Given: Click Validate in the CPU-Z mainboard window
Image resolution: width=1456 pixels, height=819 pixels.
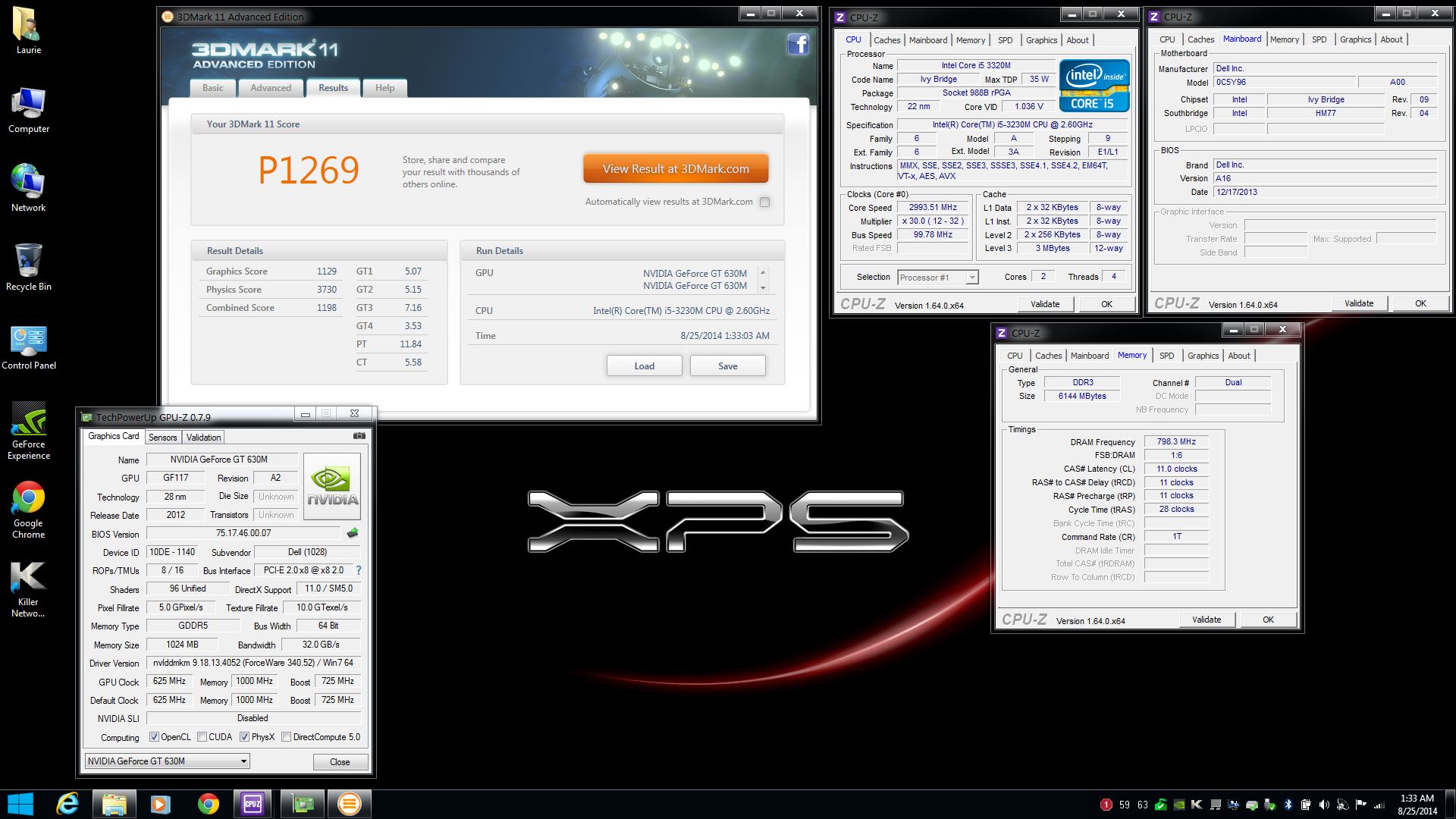Looking at the screenshot, I should 1358,303.
